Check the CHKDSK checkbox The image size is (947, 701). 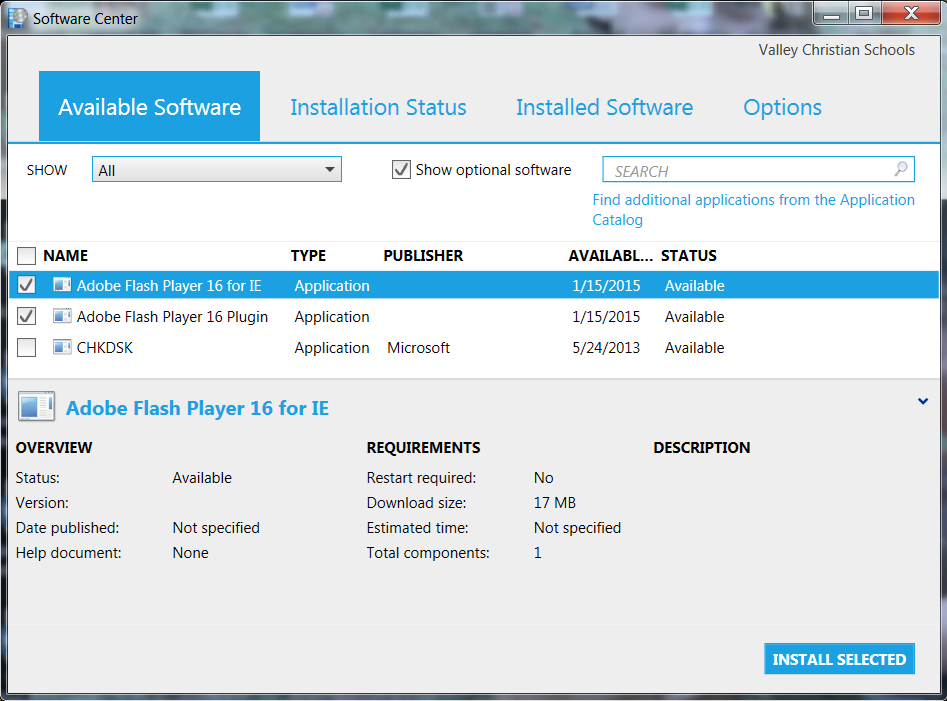(27, 348)
